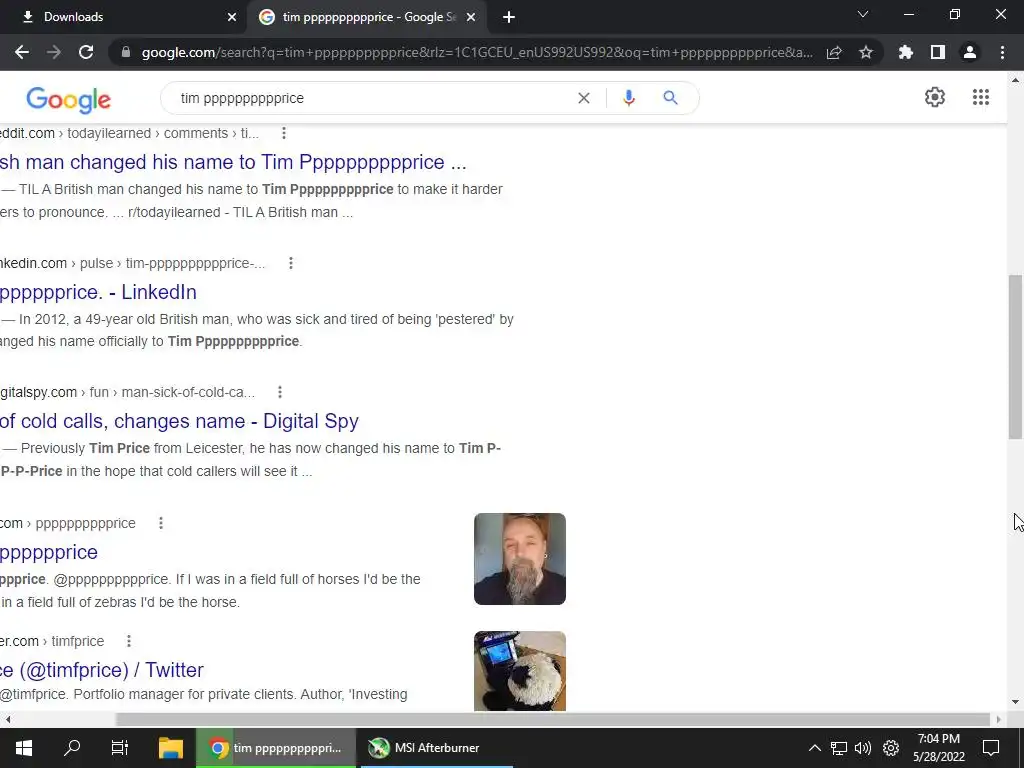Image resolution: width=1024 pixels, height=768 pixels.
Task: Go back to the previous page
Action: coord(22,52)
